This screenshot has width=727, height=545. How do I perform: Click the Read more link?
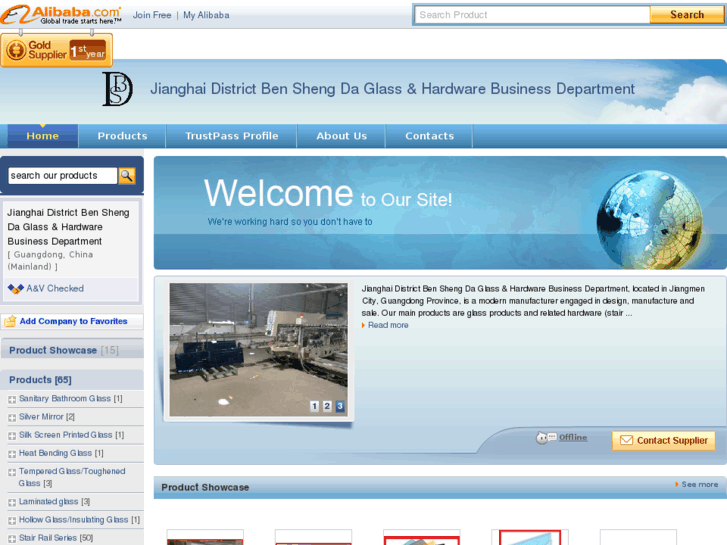click(388, 325)
